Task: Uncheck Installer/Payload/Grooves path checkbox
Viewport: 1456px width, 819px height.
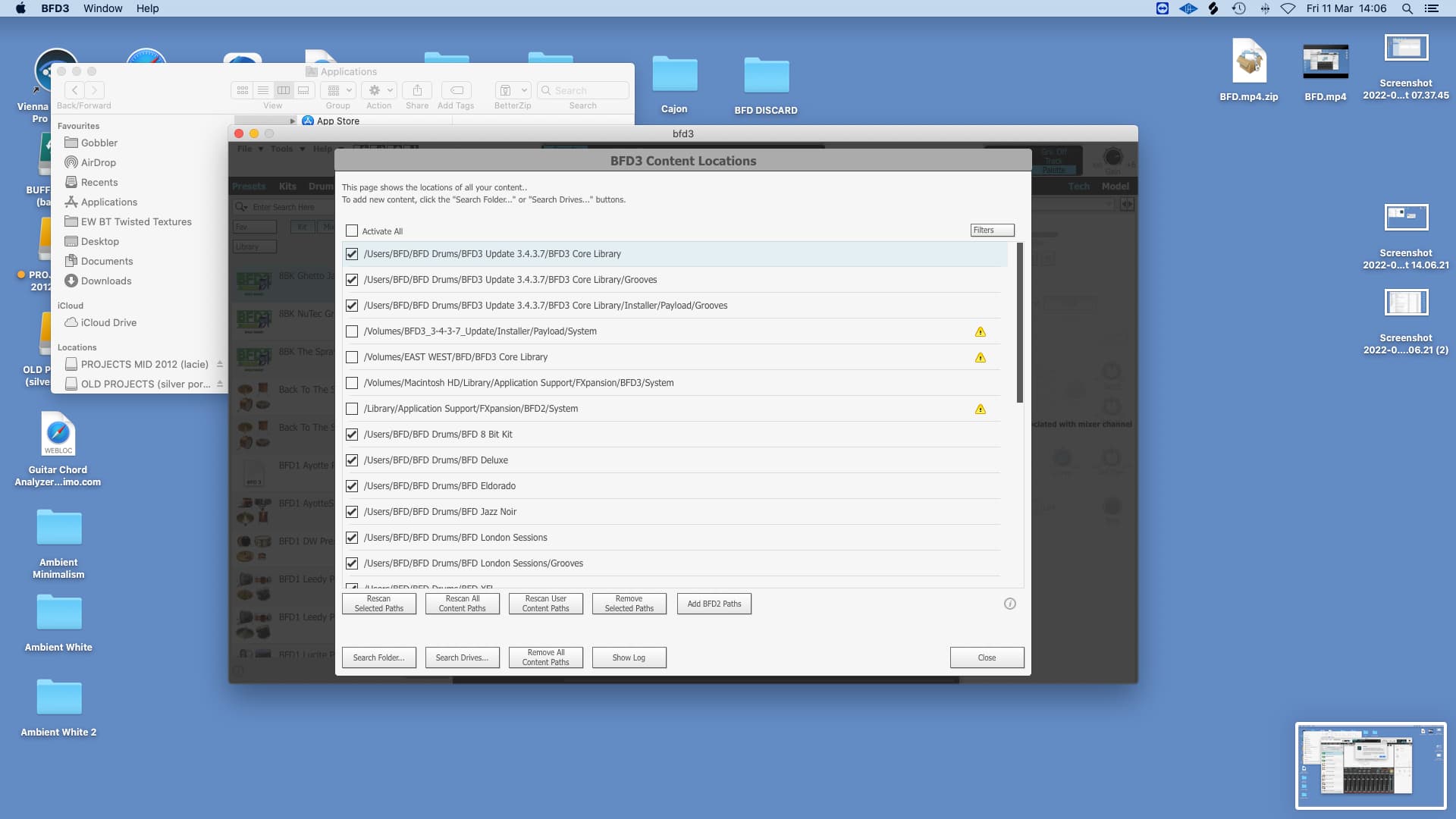Action: (352, 306)
